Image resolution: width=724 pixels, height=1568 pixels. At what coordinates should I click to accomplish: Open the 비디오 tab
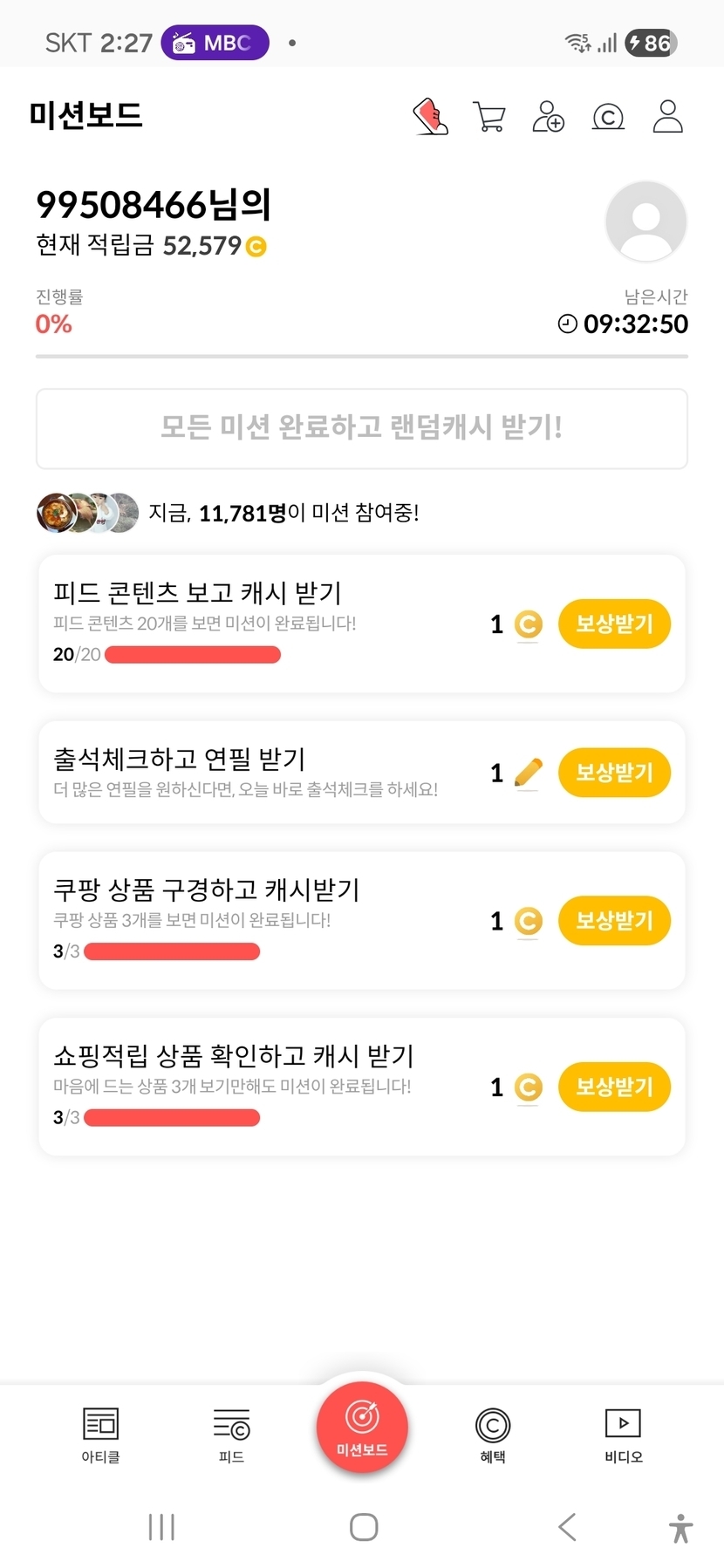point(624,1435)
